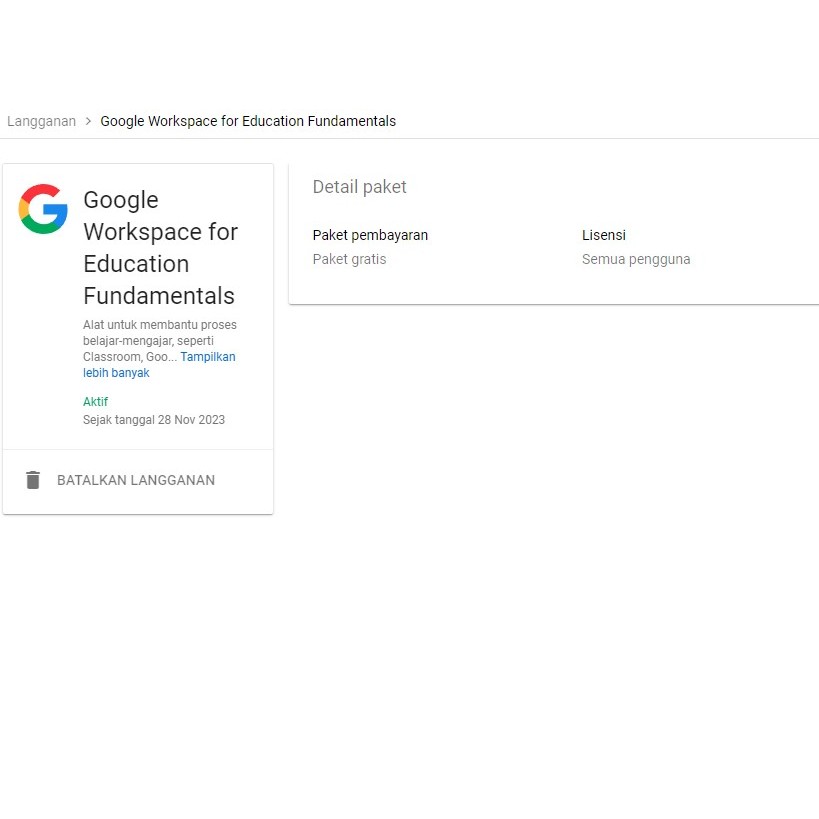Click the Lisensi label
This screenshot has height=819, width=819.
click(603, 235)
